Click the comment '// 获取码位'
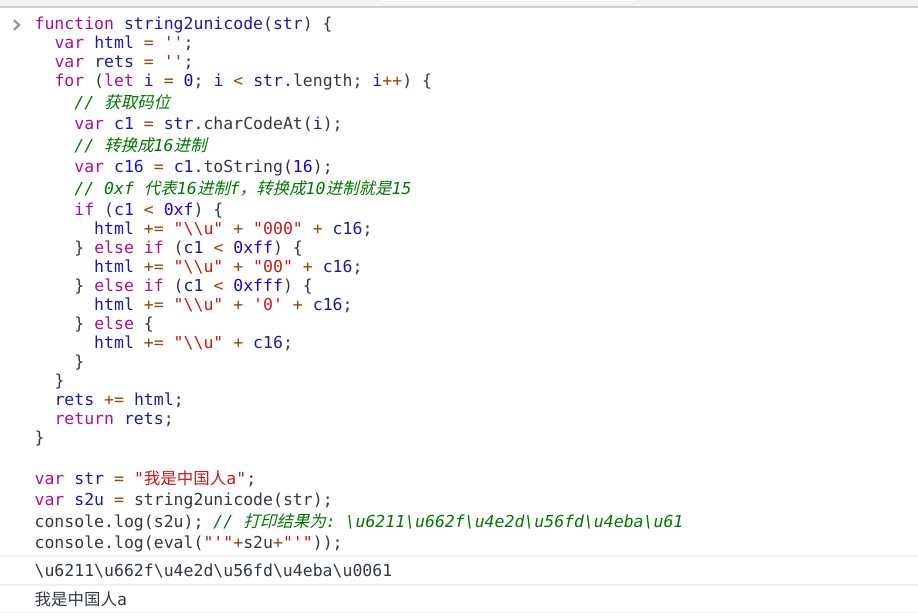918x613 pixels. (x=122, y=102)
